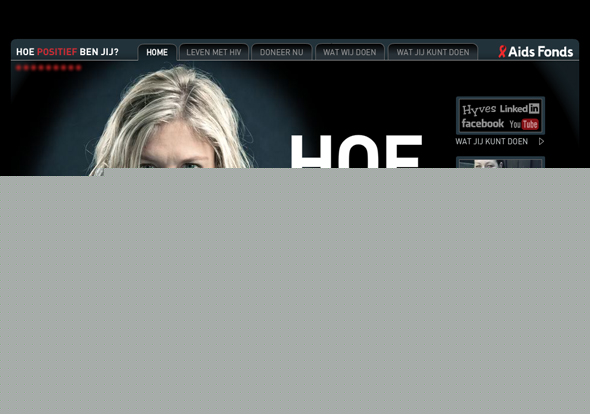Click the HOE POSITIEF BEN JIJ? title
Viewport: 590px width, 414px height.
pyautogui.click(x=67, y=52)
